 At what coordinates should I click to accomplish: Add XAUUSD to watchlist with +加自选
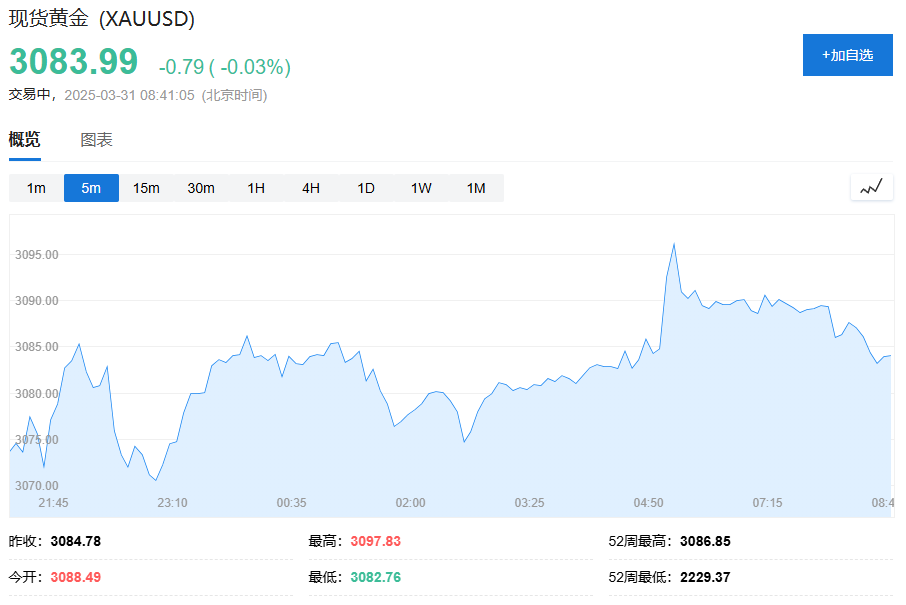click(847, 55)
